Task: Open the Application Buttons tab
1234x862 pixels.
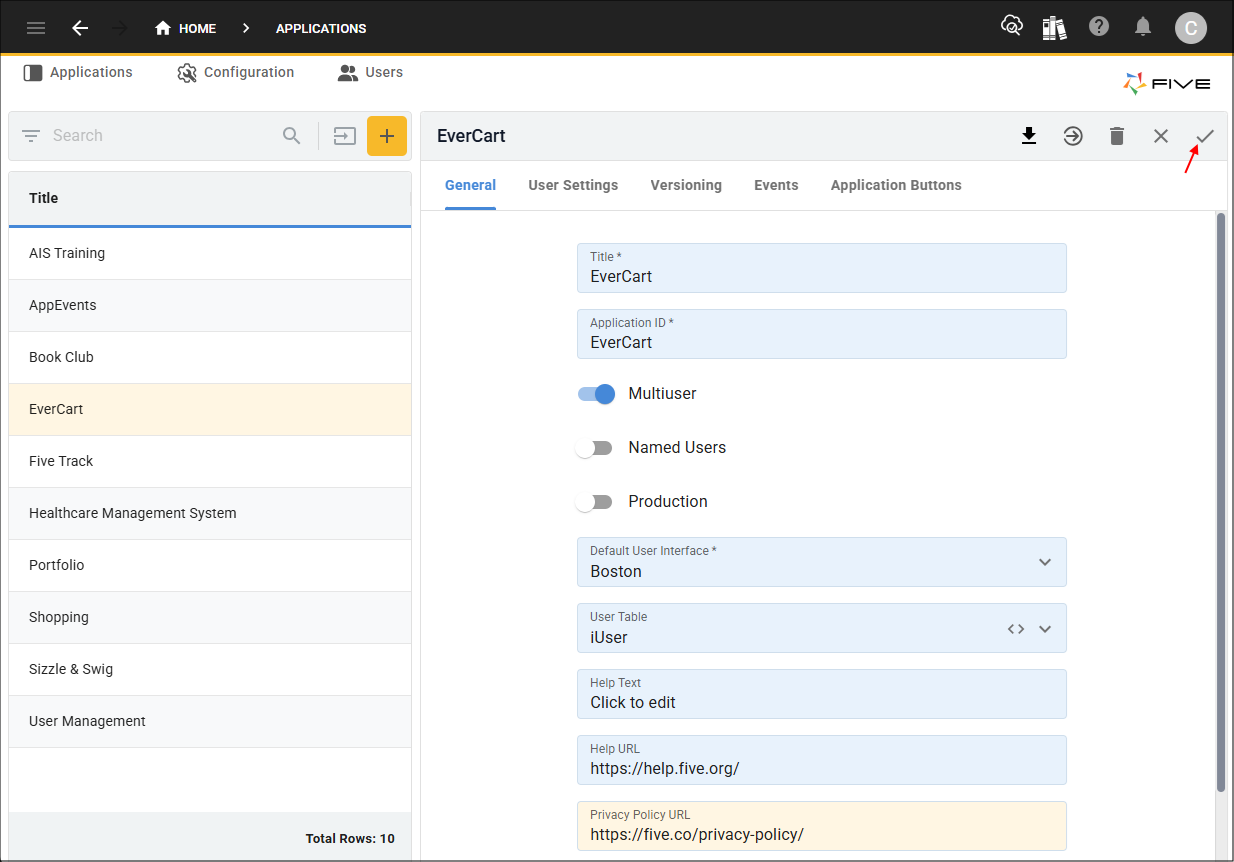Action: click(896, 185)
